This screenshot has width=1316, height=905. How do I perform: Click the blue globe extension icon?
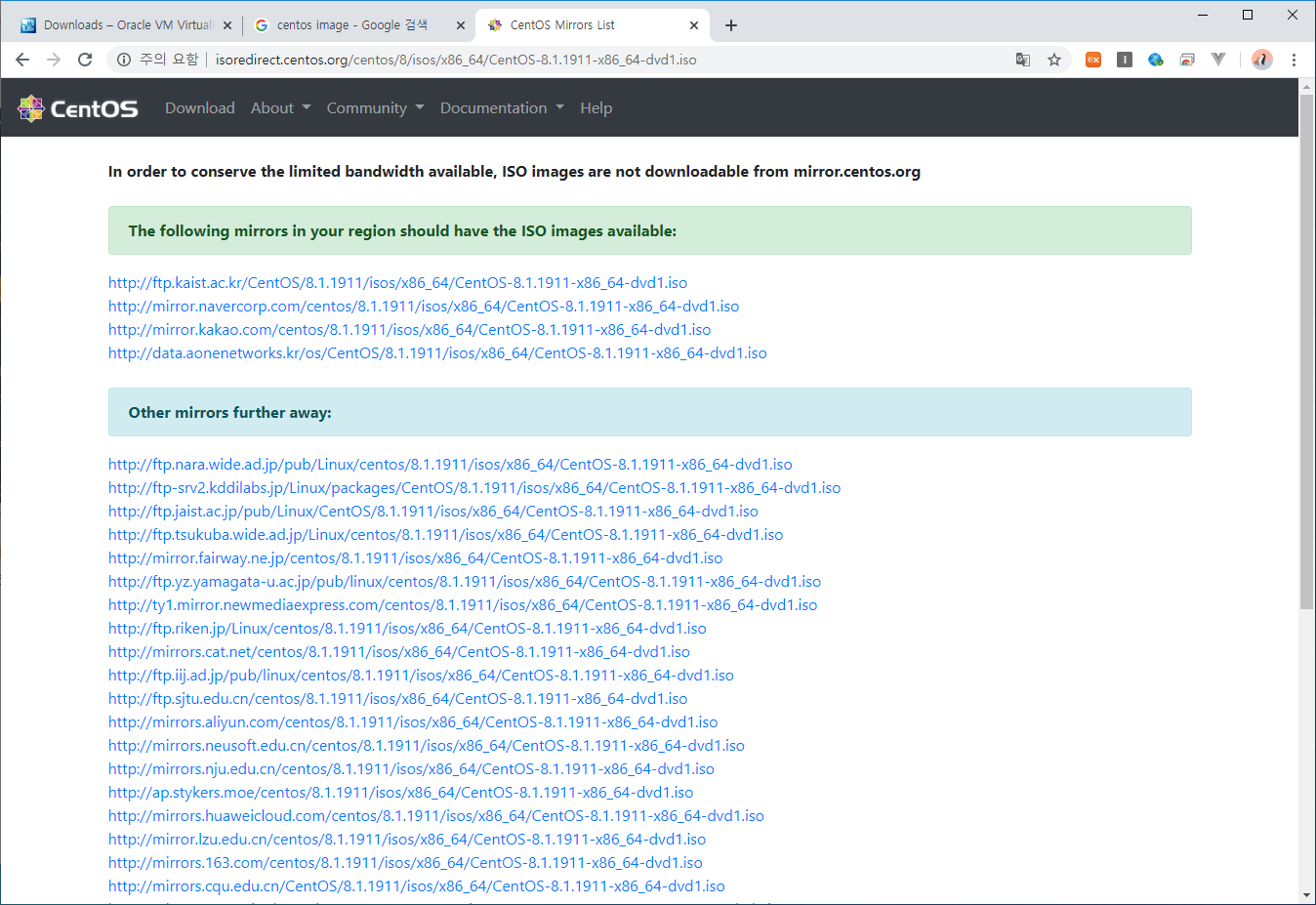click(1156, 60)
